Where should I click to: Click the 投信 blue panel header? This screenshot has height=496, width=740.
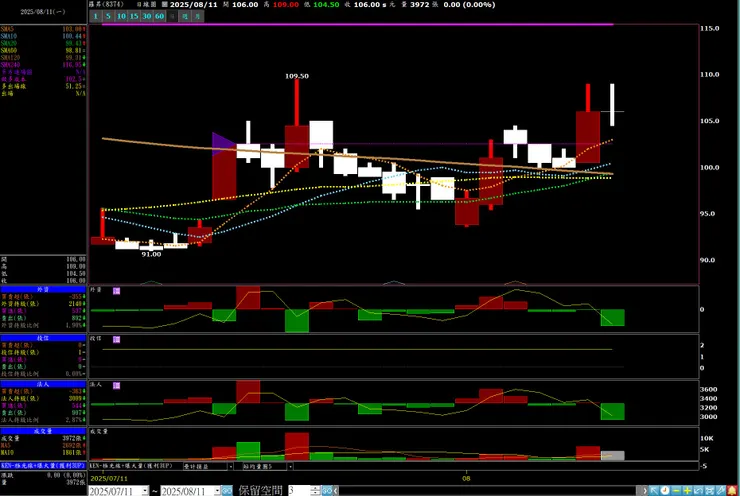(x=43, y=338)
